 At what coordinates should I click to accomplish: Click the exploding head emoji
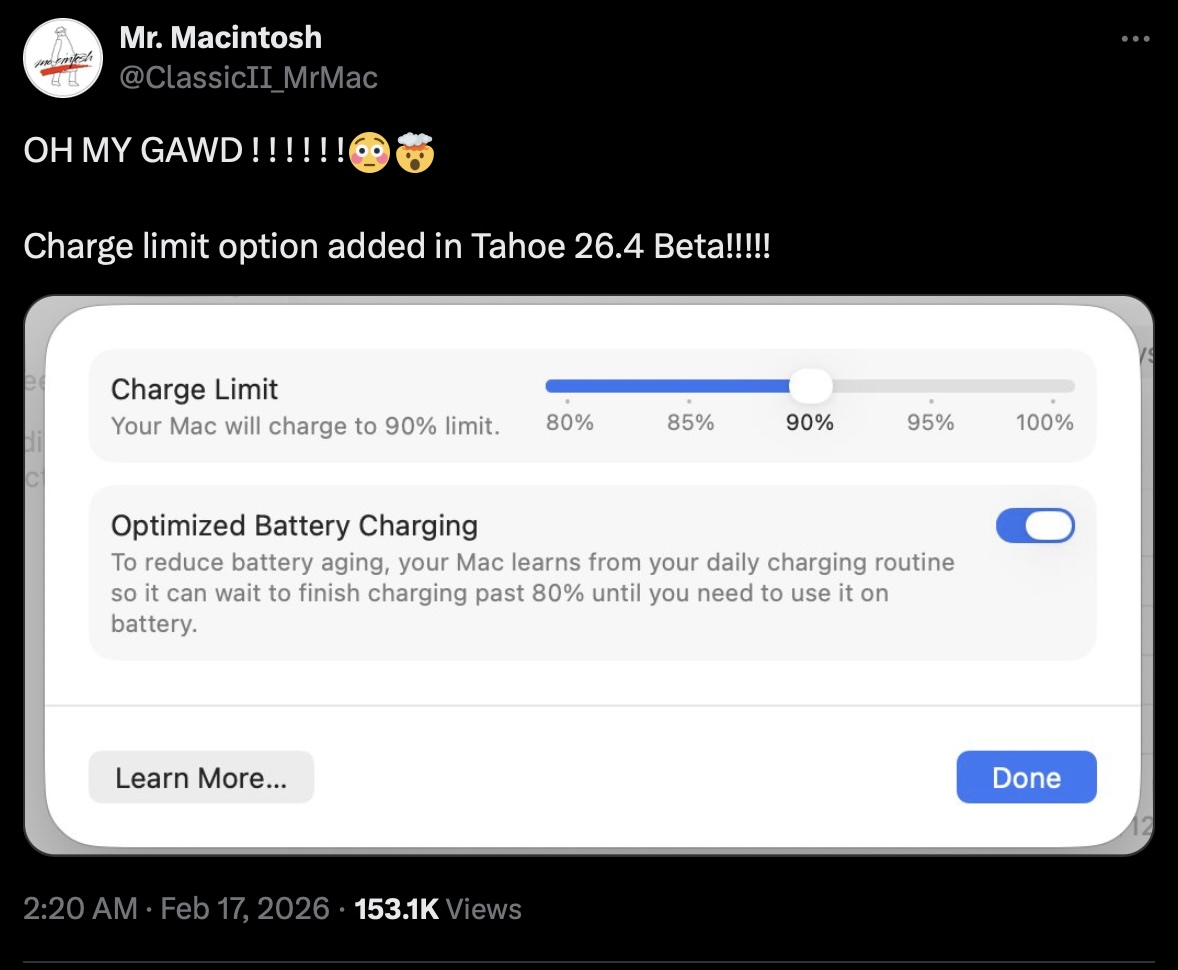click(x=414, y=153)
